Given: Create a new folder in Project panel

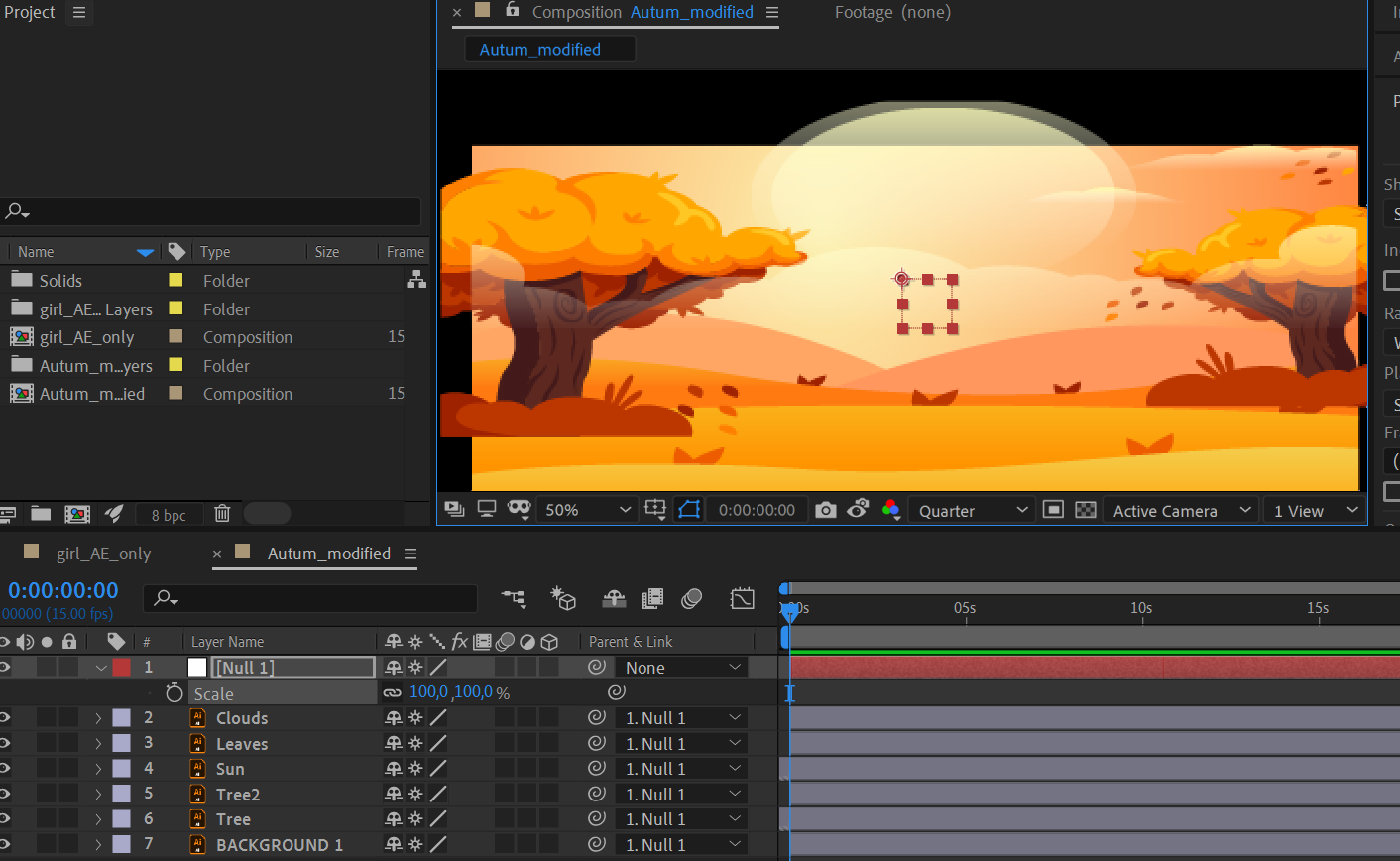Looking at the screenshot, I should 41,513.
